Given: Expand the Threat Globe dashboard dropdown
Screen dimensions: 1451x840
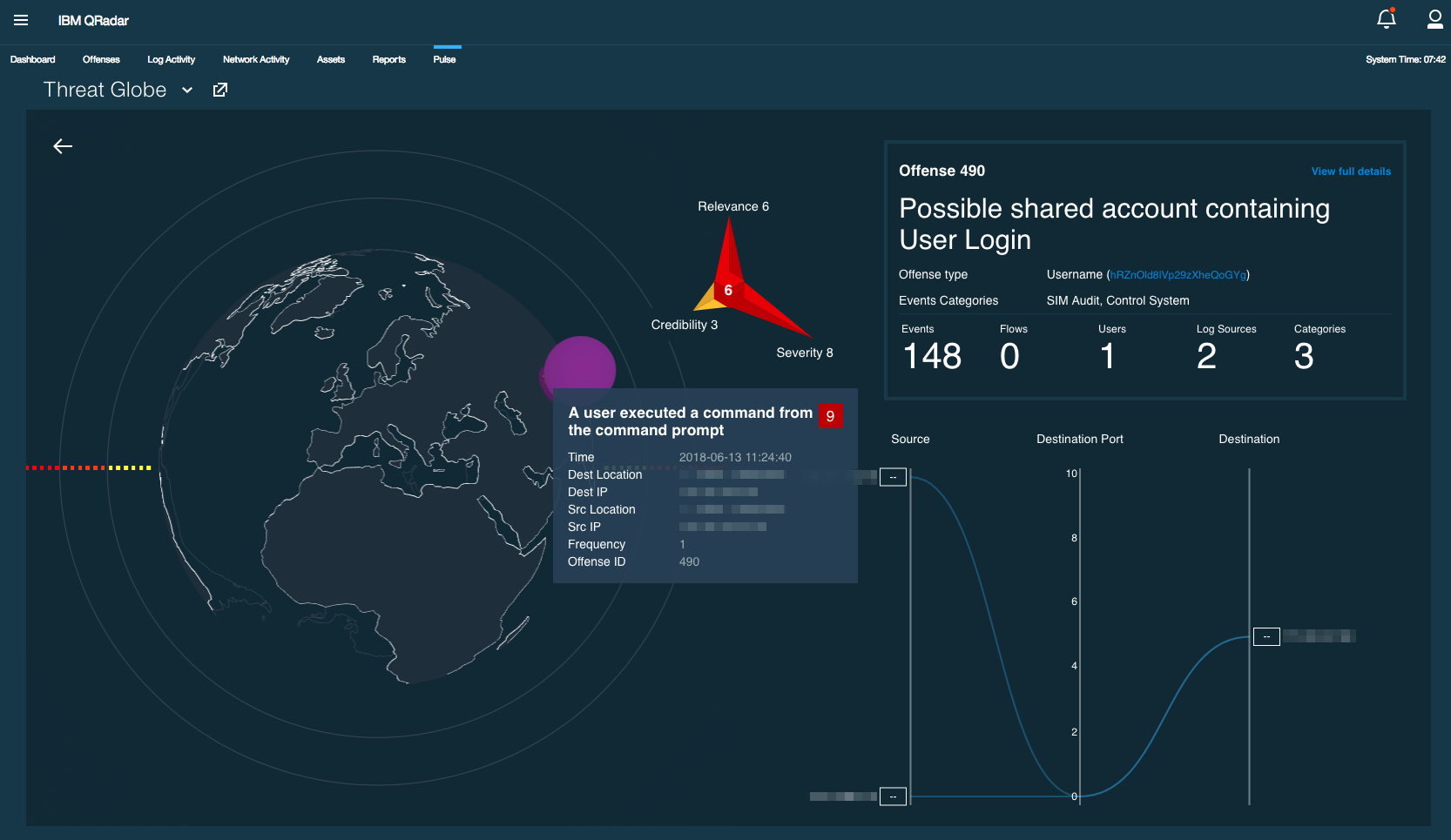Looking at the screenshot, I should pyautogui.click(x=187, y=90).
